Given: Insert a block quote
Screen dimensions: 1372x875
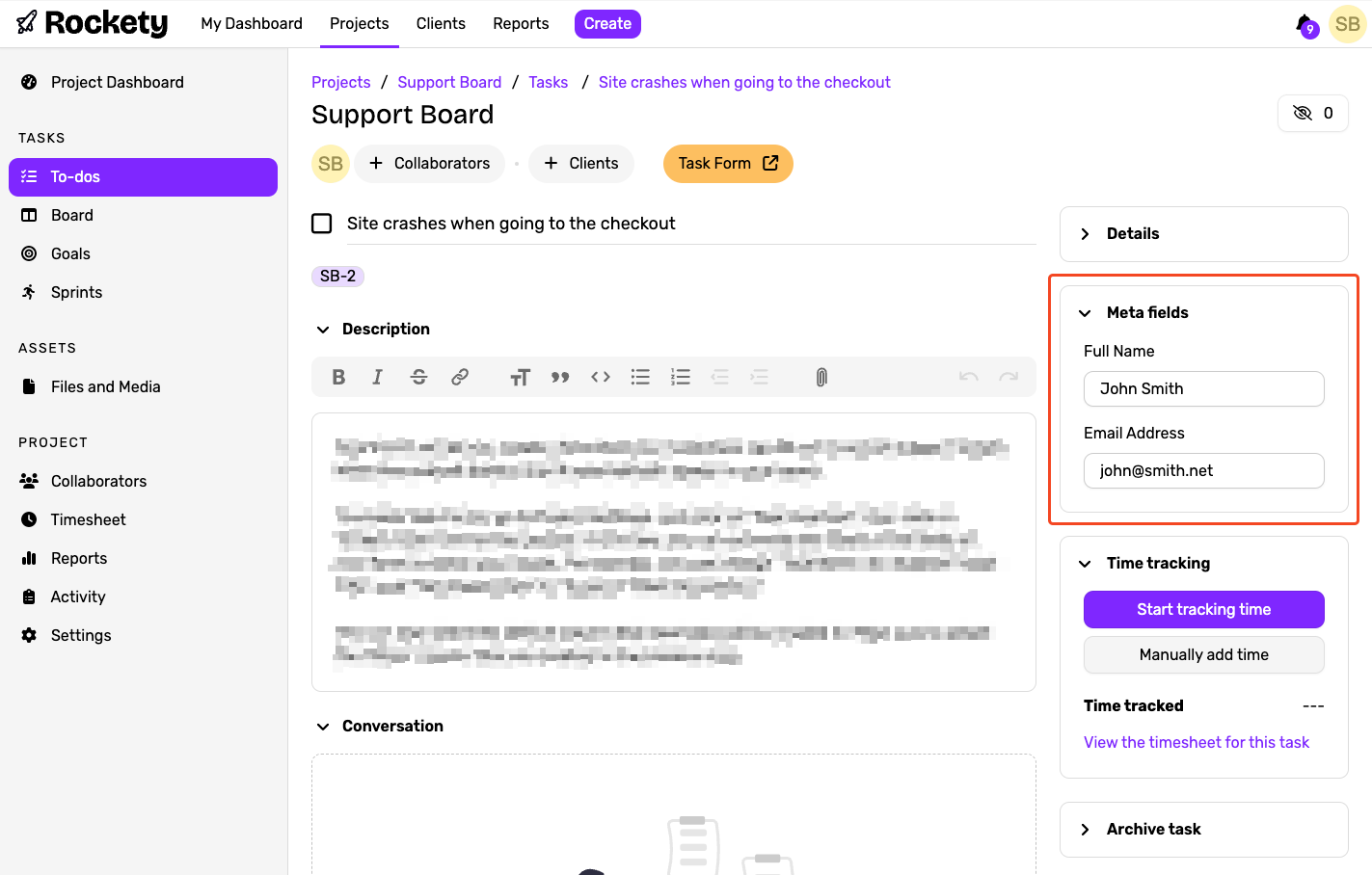Looking at the screenshot, I should click(x=560, y=377).
